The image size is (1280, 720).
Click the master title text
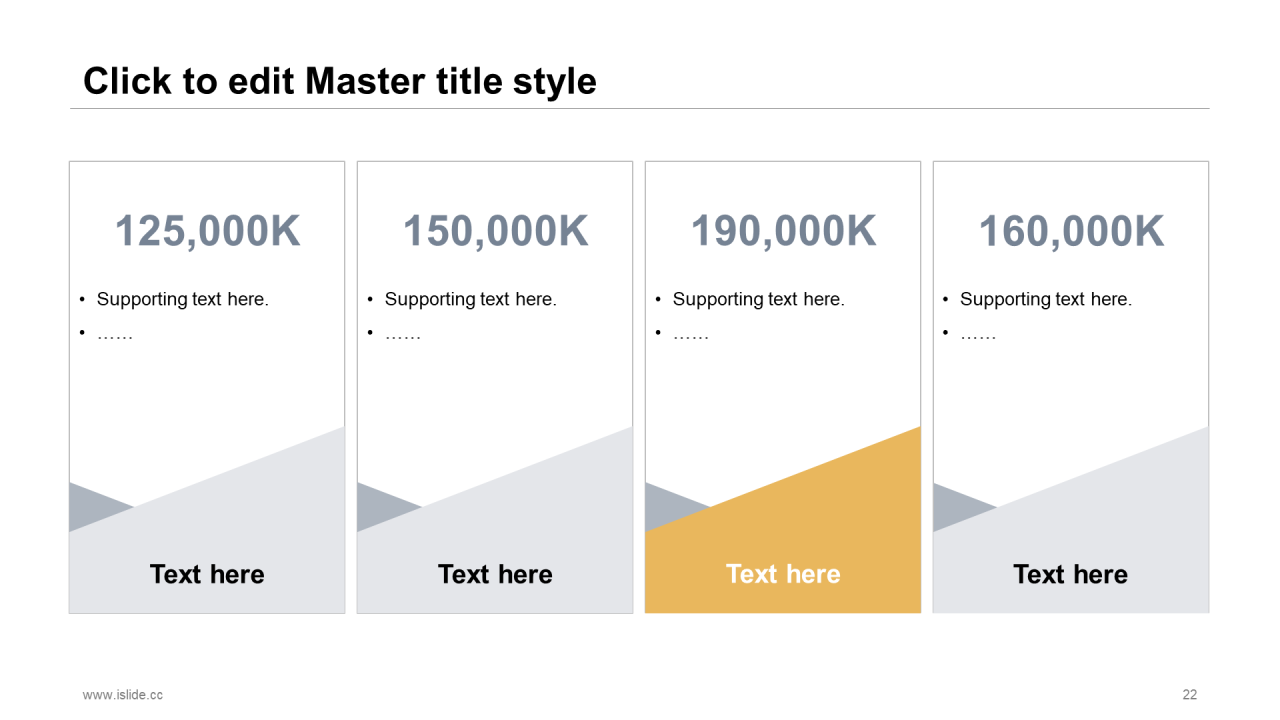click(x=340, y=82)
